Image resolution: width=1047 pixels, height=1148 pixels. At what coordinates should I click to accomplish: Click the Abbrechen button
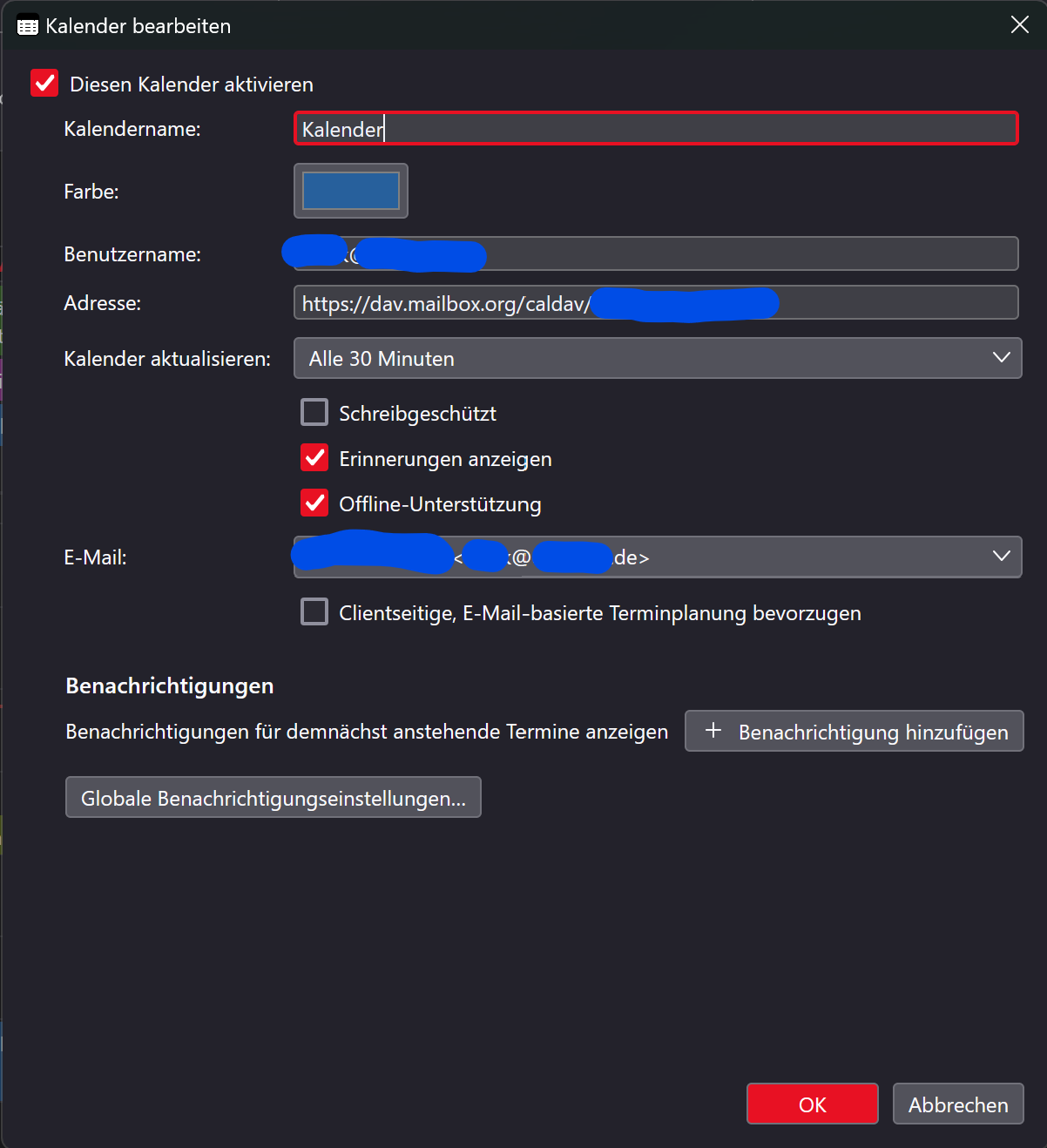click(958, 1104)
